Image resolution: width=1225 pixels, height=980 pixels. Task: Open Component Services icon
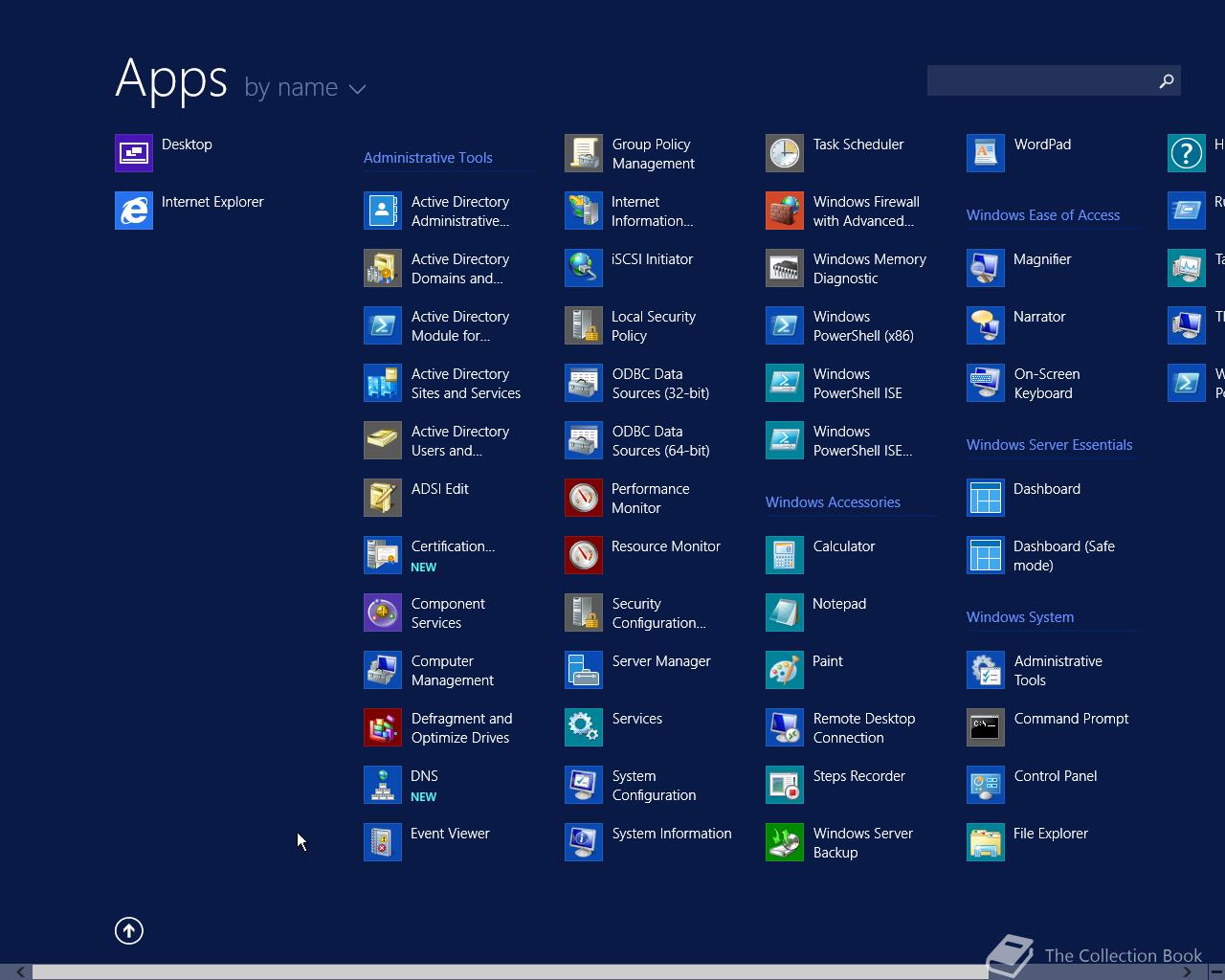[383, 612]
